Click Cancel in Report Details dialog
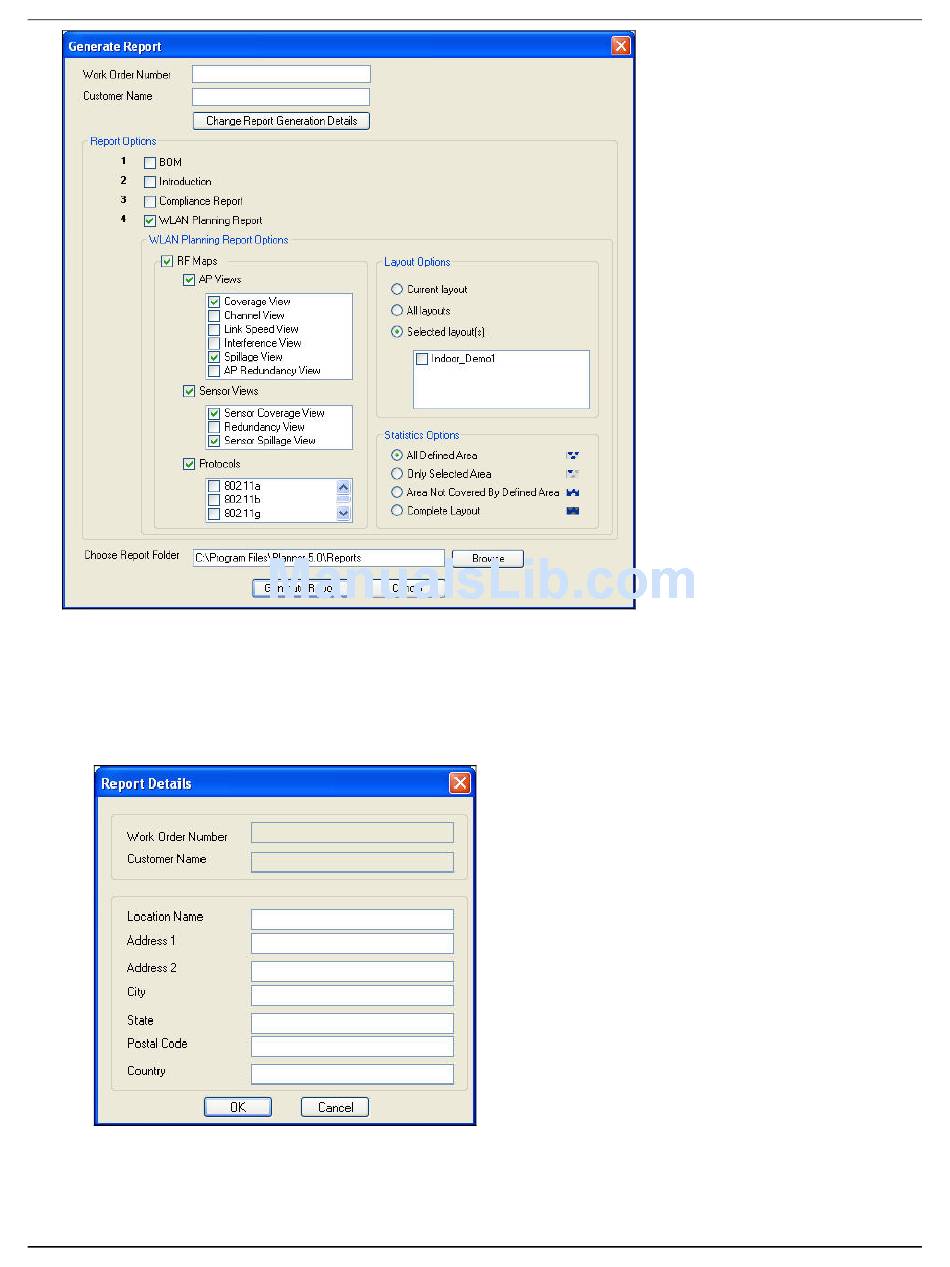Screen dimensions: 950x1267 click(335, 1107)
